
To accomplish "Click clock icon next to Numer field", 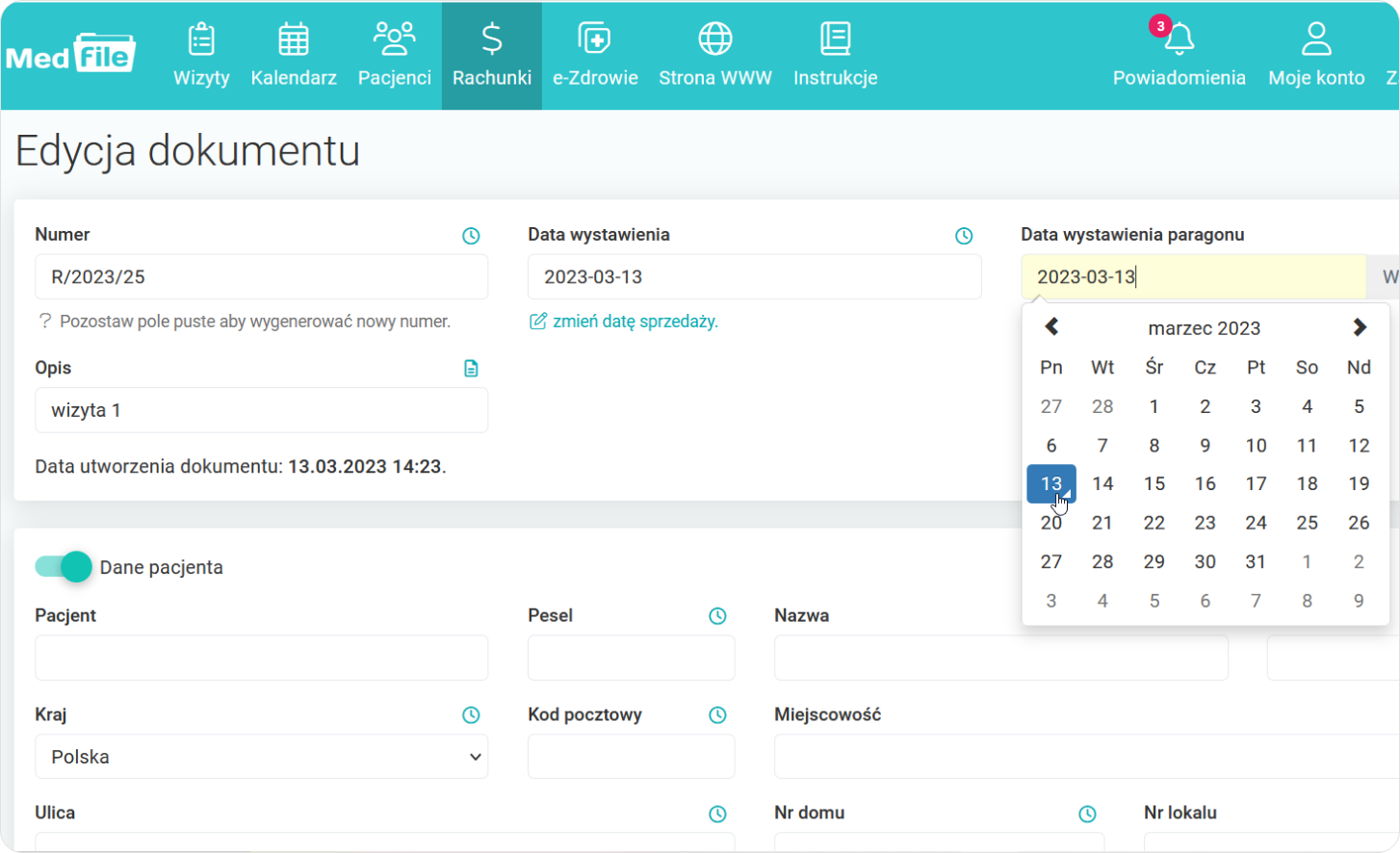I will (471, 236).
